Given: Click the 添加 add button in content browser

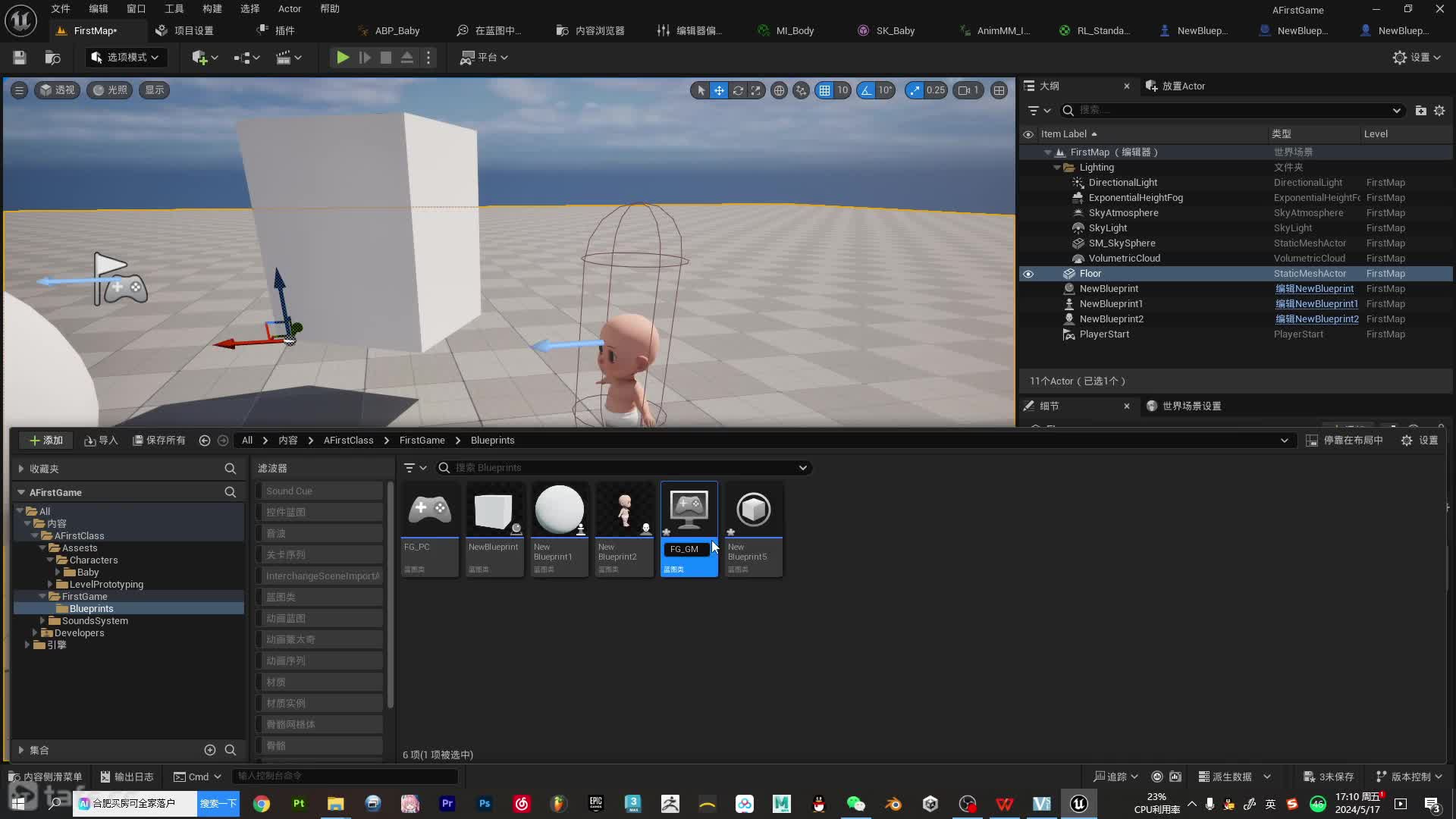Looking at the screenshot, I should point(45,441).
